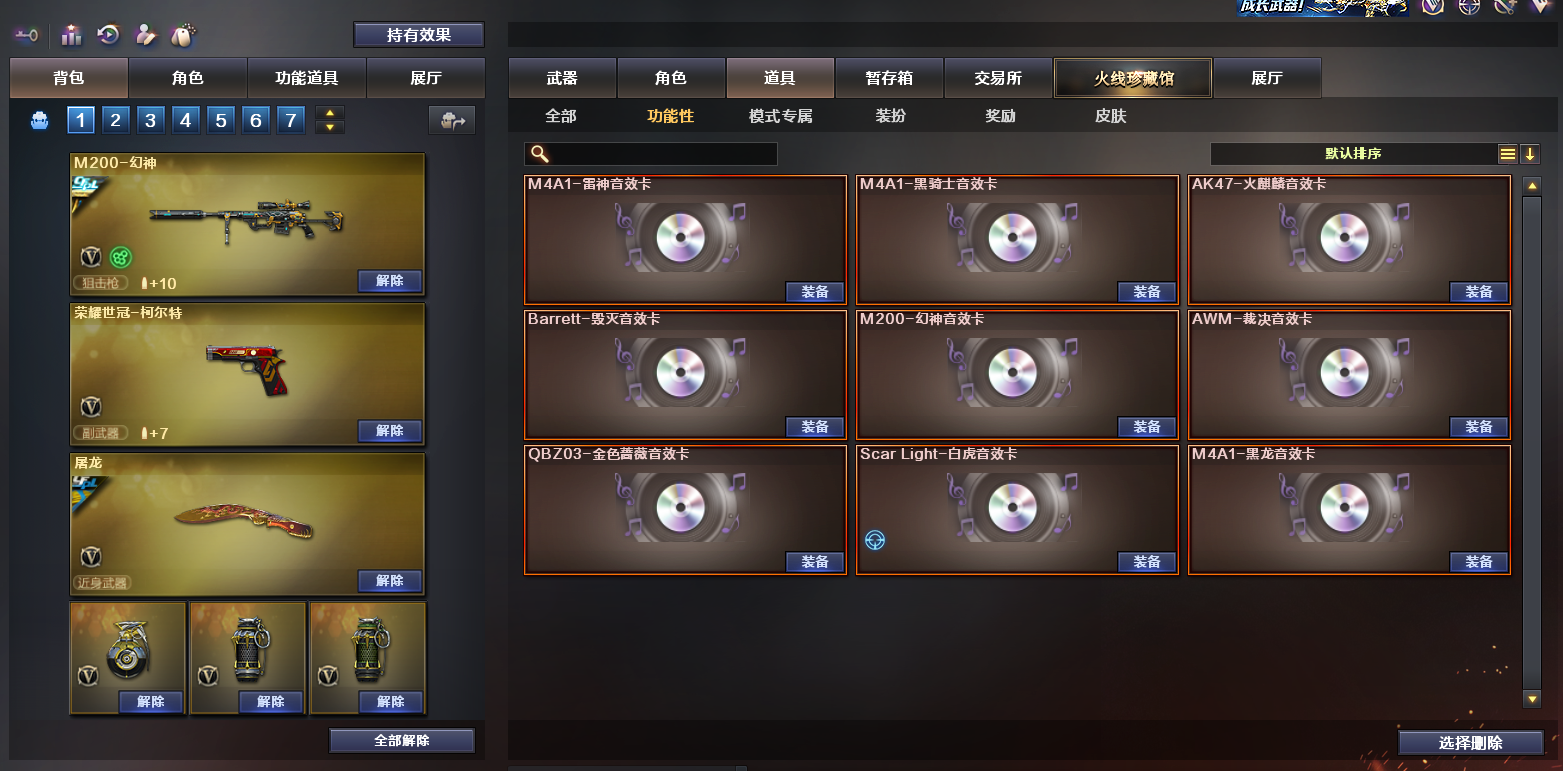Click the blue backpack icon beside slot numbers
Viewport: 1563px width, 771px height.
[x=40, y=121]
